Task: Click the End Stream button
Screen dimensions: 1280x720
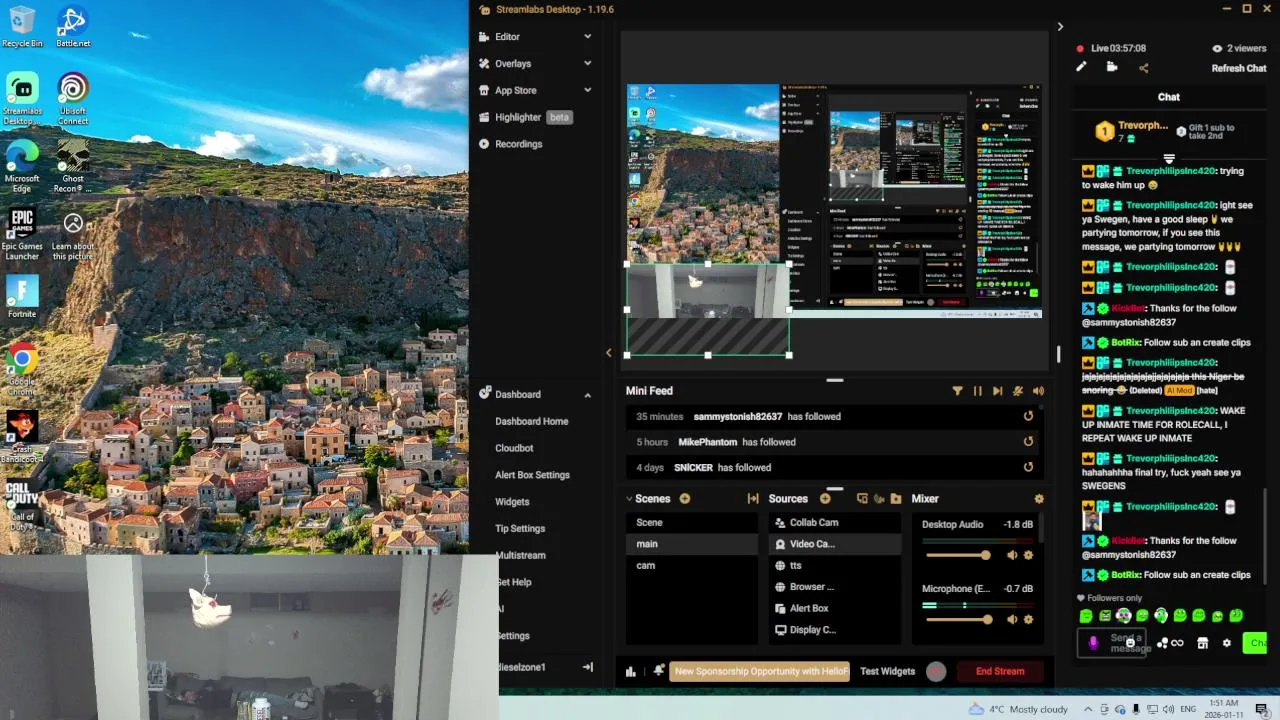Action: coord(1000,671)
